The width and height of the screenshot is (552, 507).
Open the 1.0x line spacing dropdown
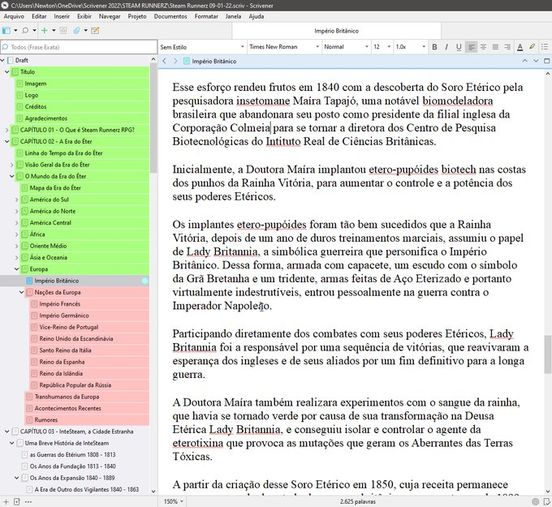[410, 47]
